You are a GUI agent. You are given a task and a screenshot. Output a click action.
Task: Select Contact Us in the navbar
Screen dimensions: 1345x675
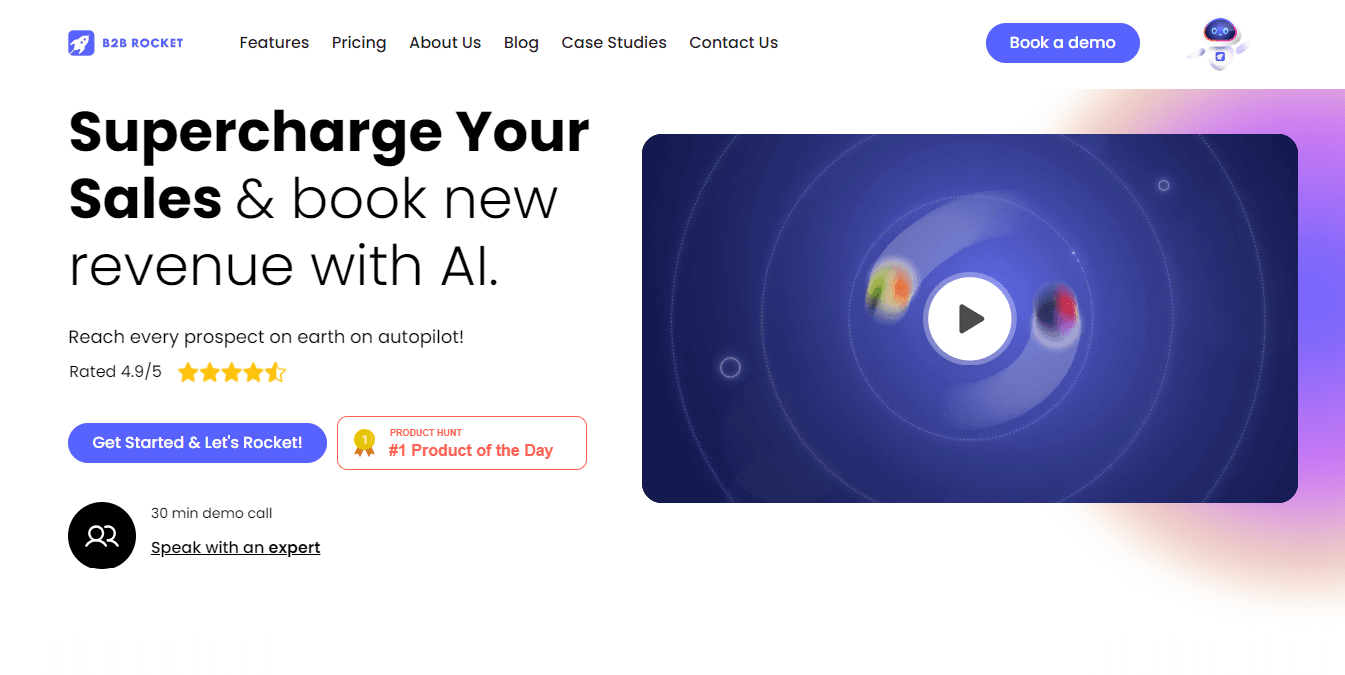pyautogui.click(x=733, y=43)
